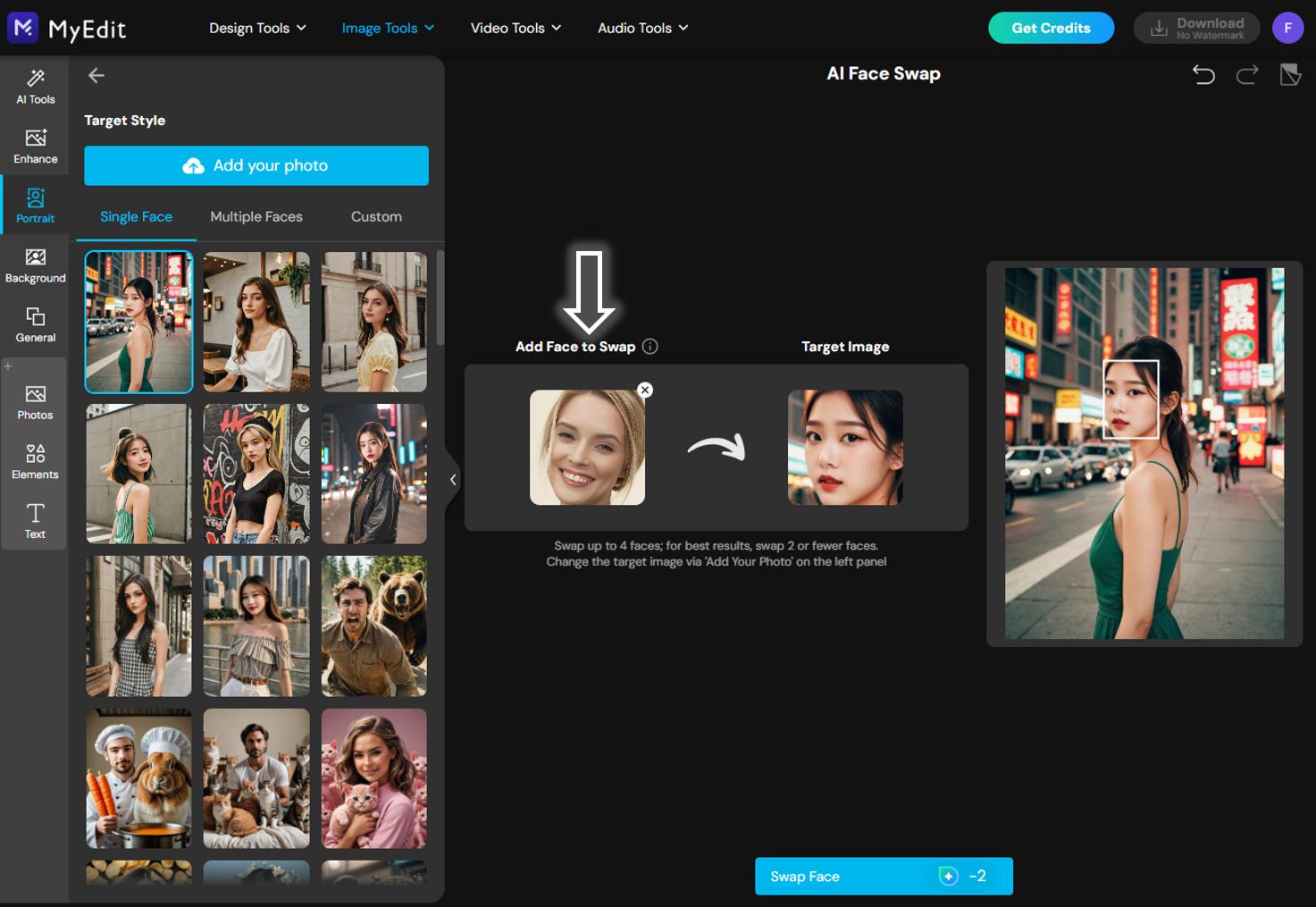Go back using the left arrow
This screenshot has height=907, width=1316.
click(x=96, y=76)
